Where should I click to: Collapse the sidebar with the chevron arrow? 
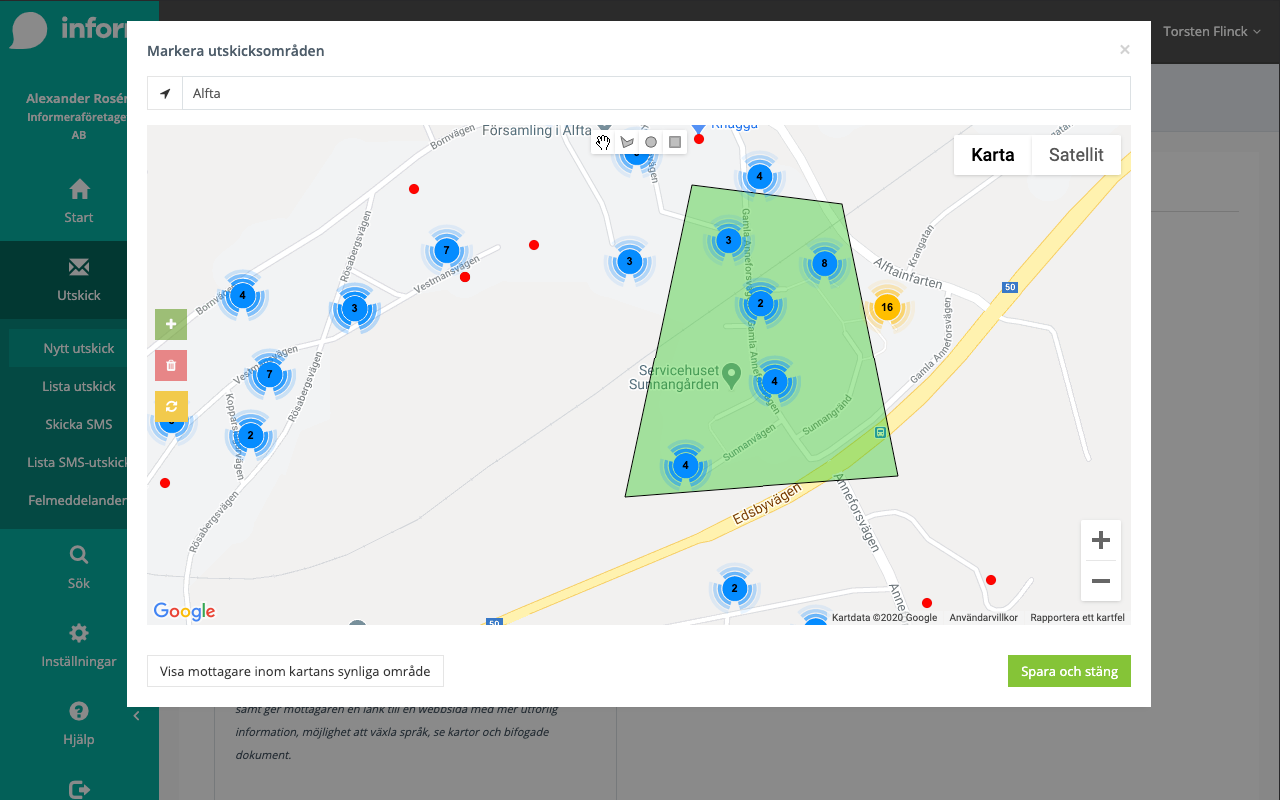click(137, 716)
